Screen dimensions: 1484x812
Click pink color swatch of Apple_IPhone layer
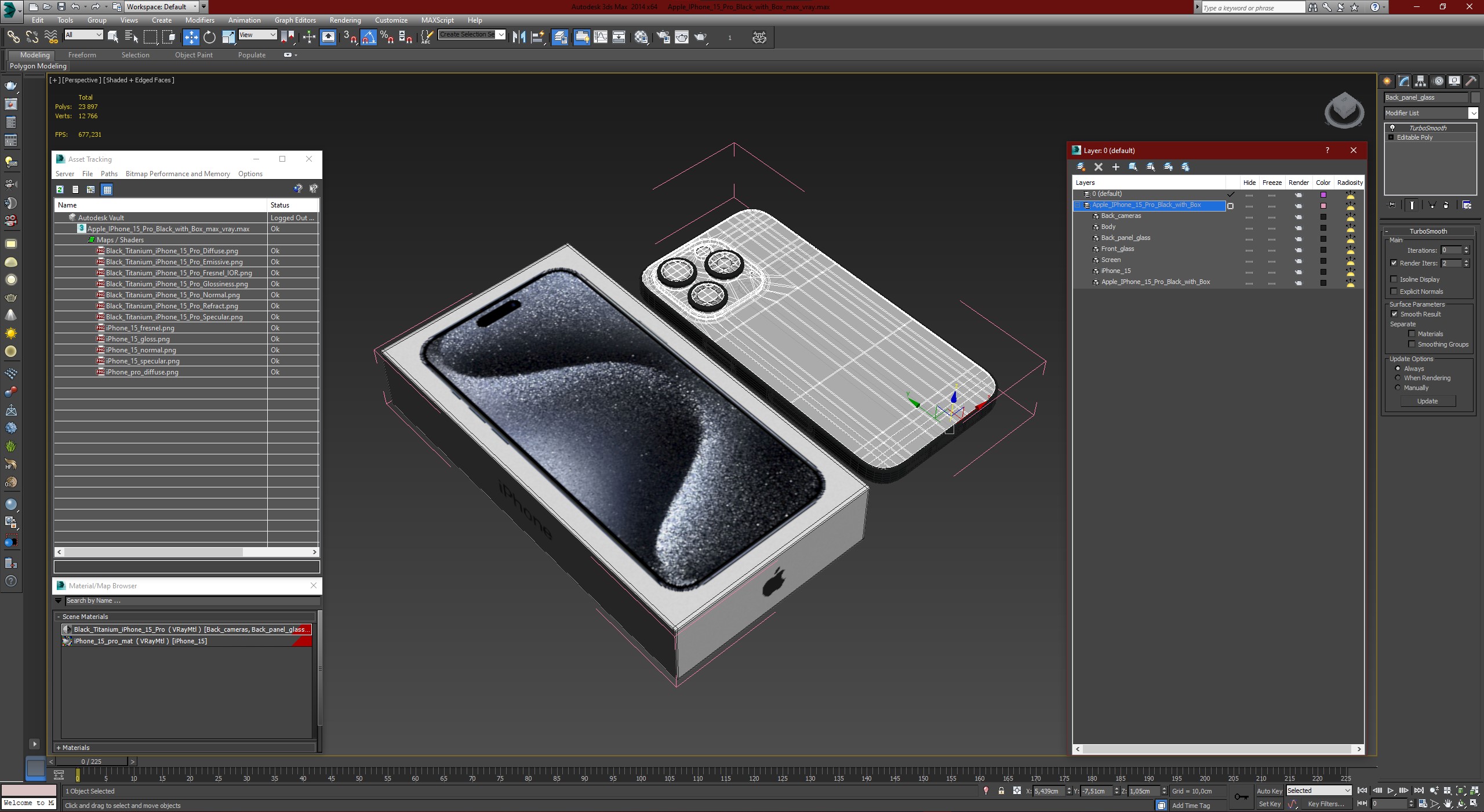[x=1323, y=206]
